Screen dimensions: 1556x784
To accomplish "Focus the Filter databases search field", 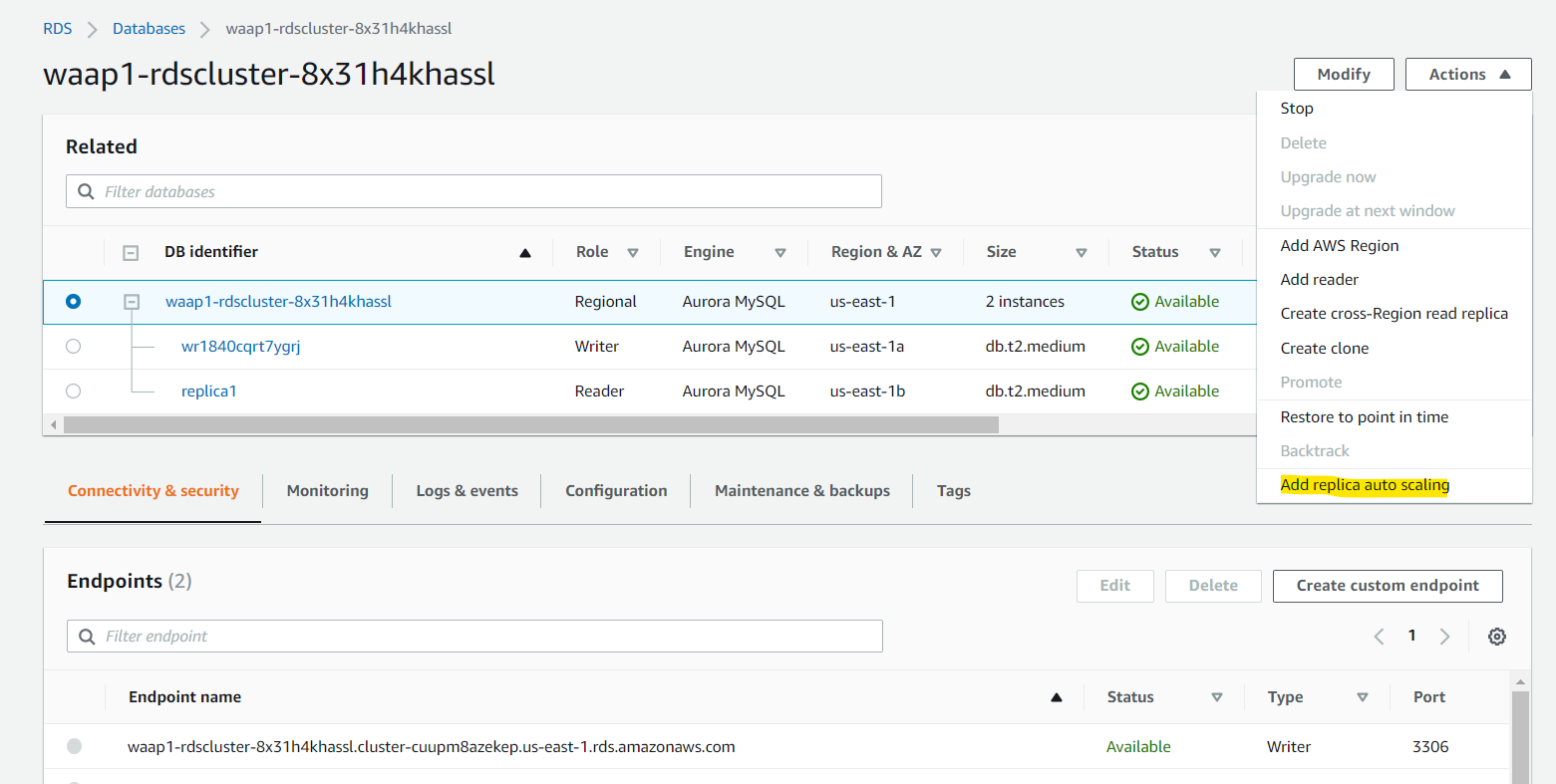I will 473,191.
